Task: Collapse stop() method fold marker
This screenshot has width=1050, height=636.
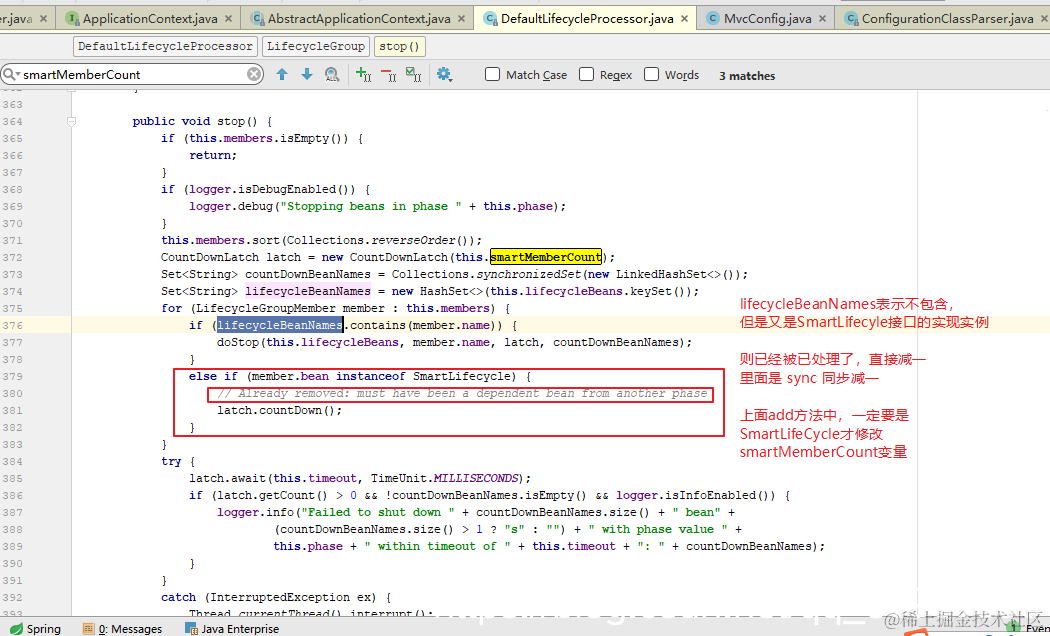Action: click(x=71, y=121)
